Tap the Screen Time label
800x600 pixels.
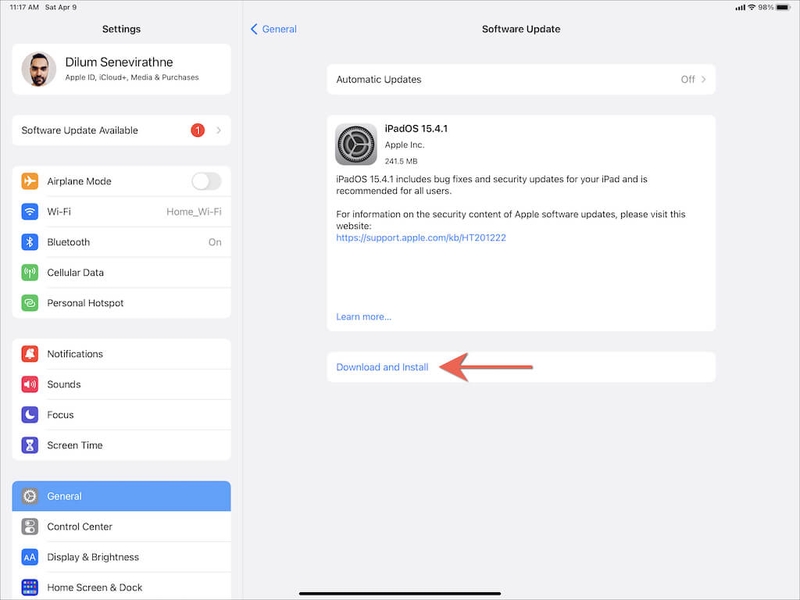74,445
